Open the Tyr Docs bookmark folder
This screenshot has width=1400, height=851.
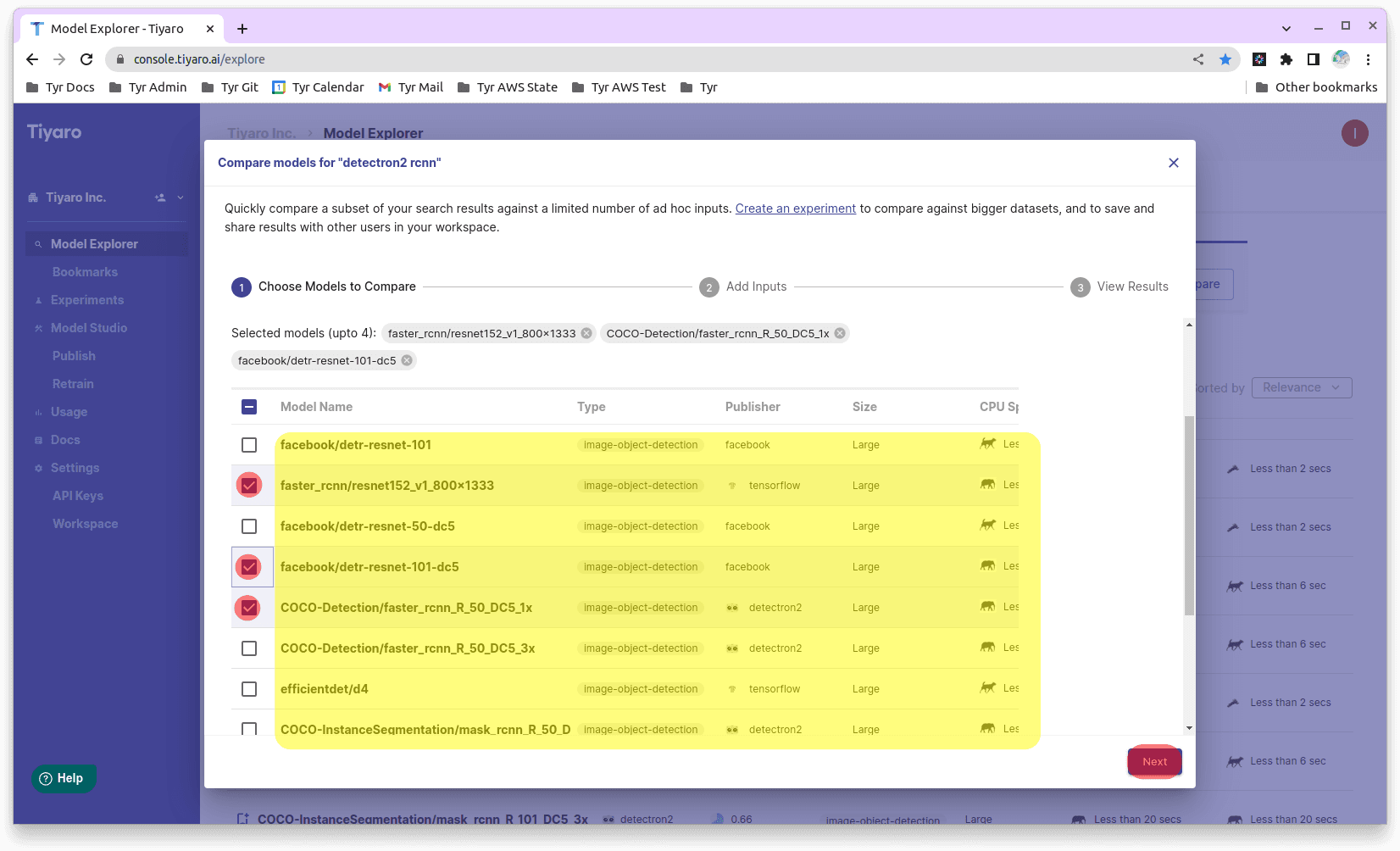click(61, 87)
